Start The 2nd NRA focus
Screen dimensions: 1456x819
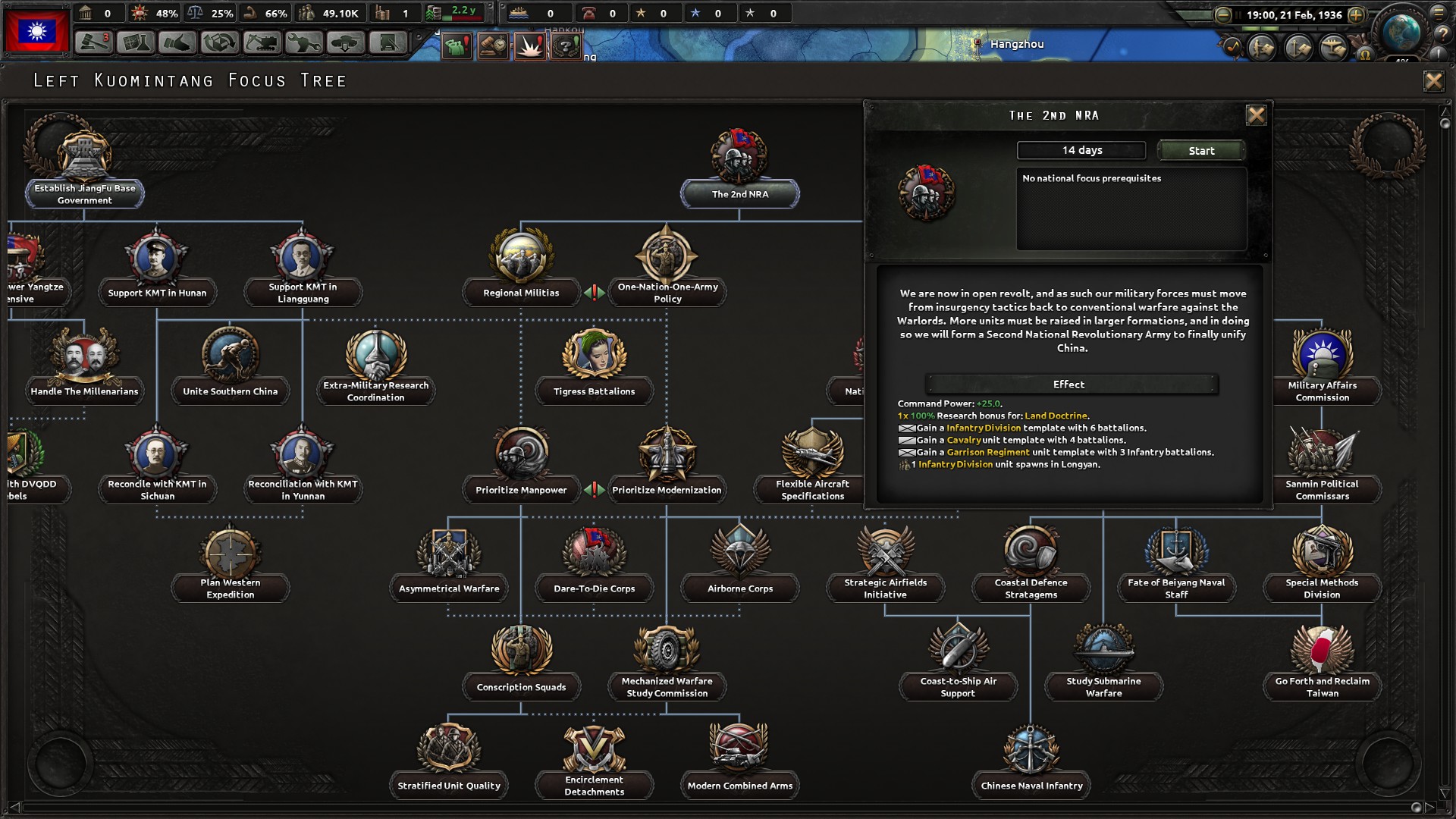click(1201, 151)
